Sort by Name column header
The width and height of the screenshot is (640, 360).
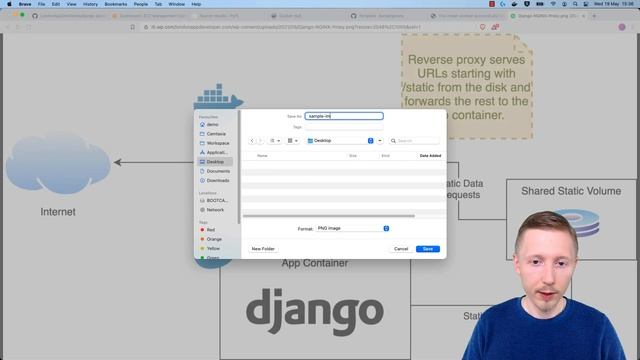coord(262,156)
